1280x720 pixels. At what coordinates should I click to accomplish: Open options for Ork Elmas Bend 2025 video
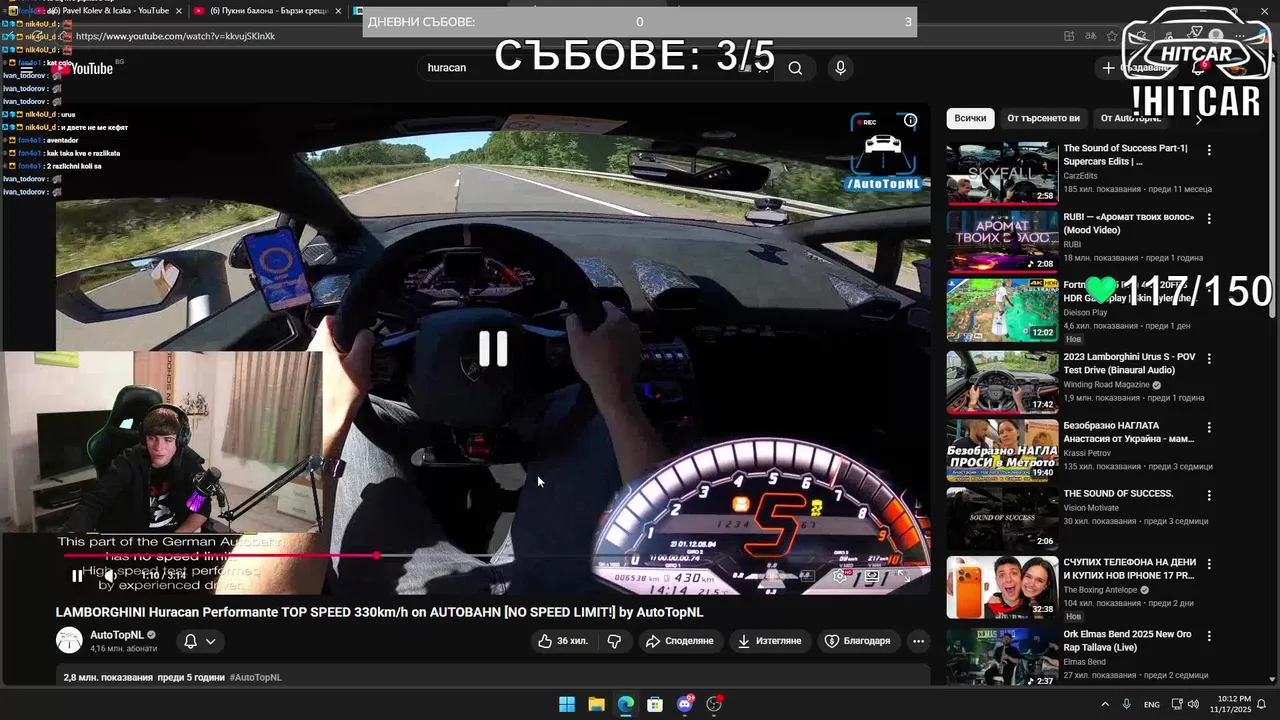(1209, 636)
